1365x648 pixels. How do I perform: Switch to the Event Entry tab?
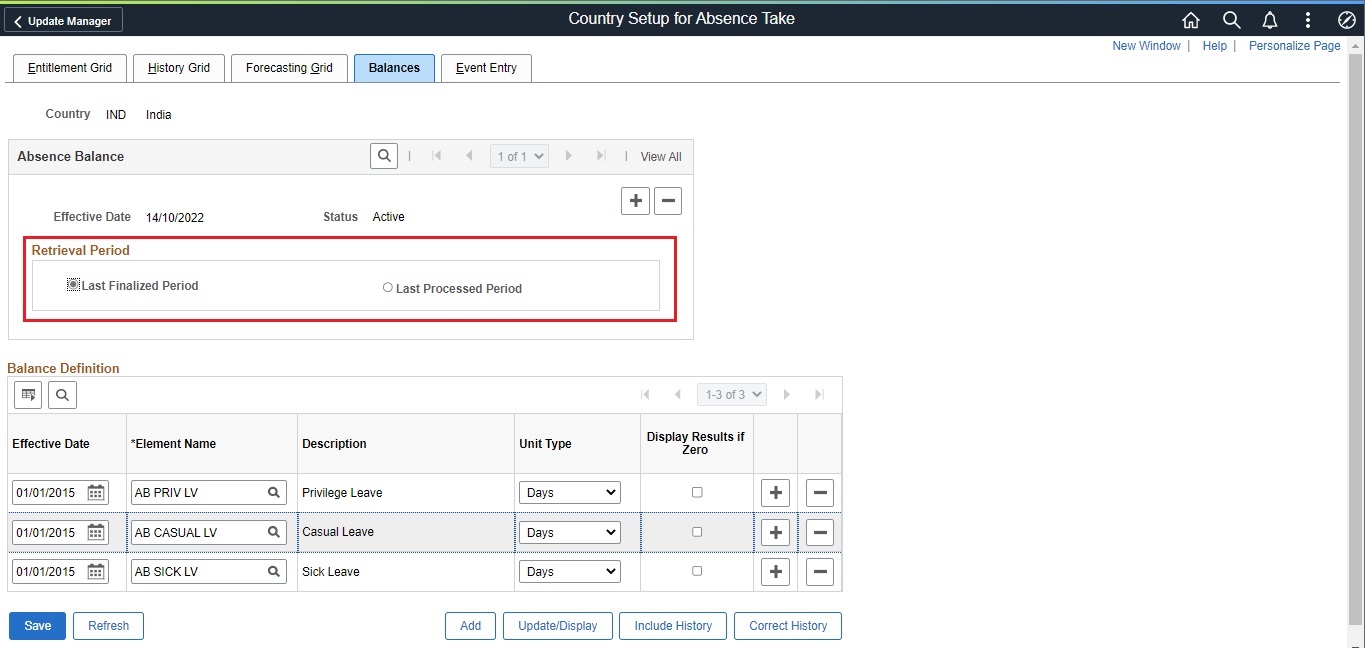click(485, 68)
